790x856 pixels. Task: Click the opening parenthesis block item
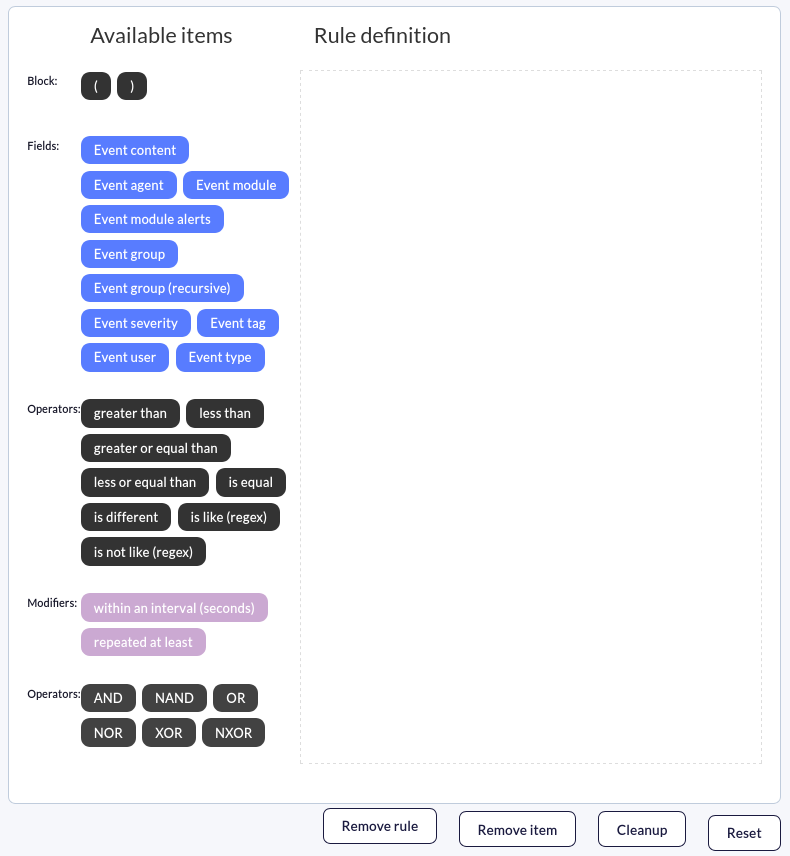[96, 86]
